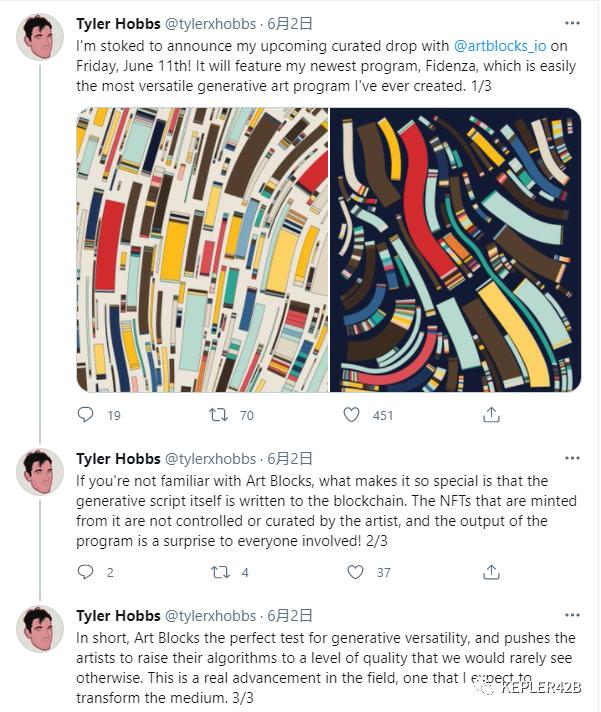601x712 pixels.
Task: Share the first tweet via share icon
Action: click(x=491, y=415)
